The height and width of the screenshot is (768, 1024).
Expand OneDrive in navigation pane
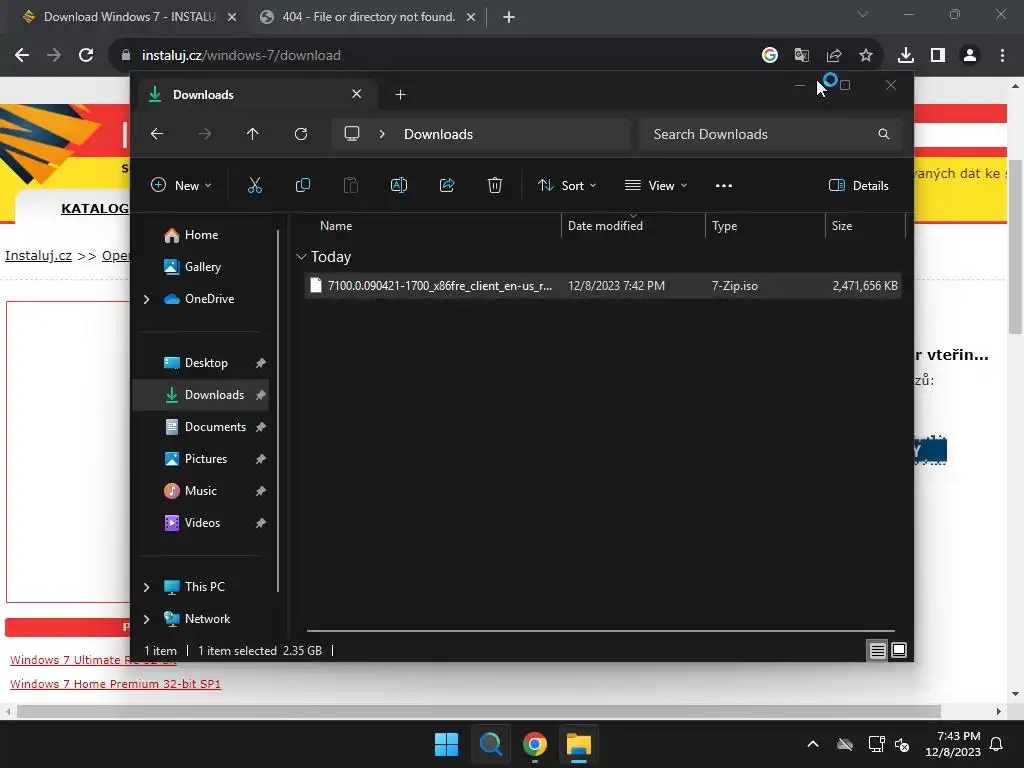tap(146, 299)
